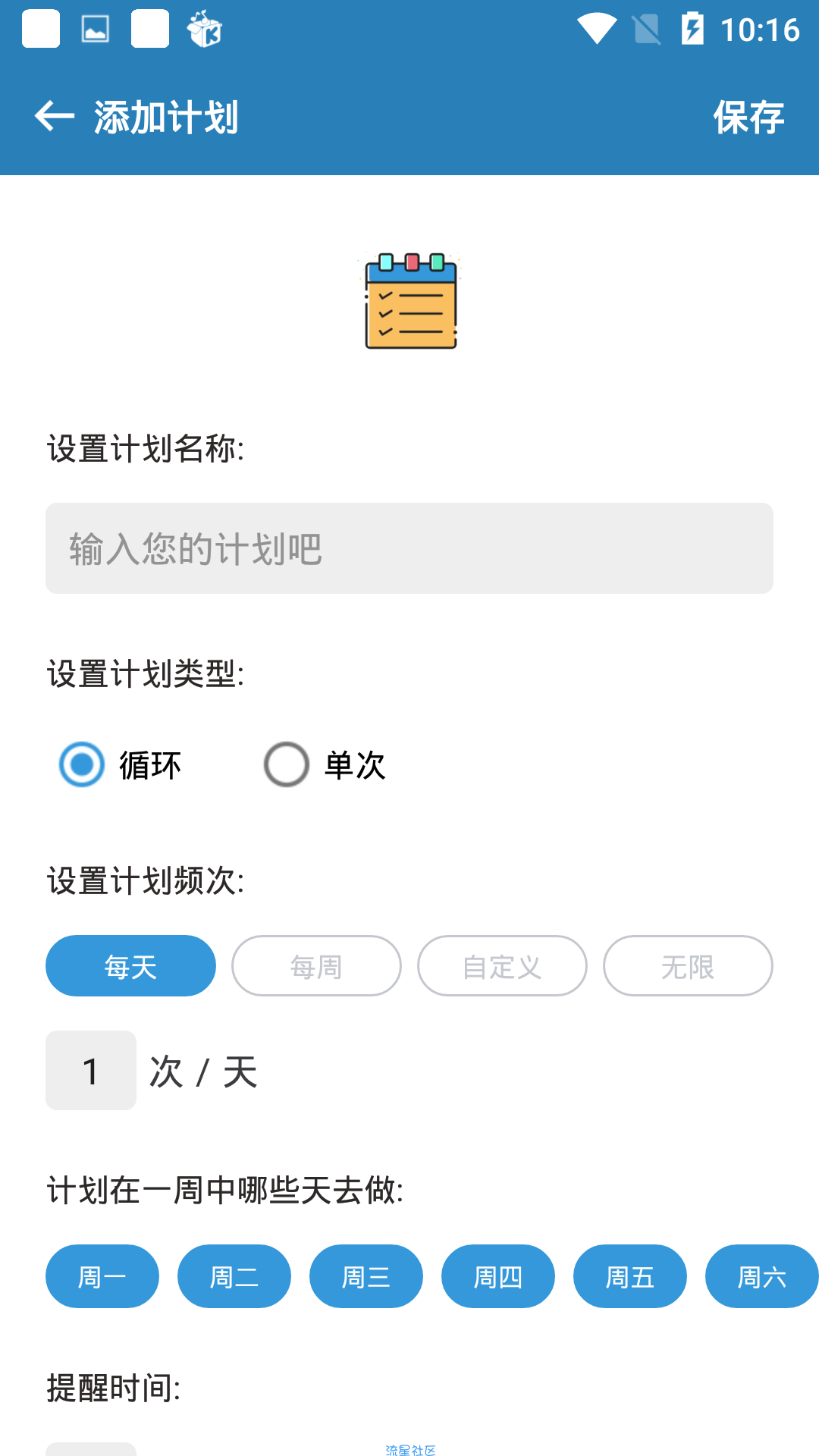Tap the battery charging icon
The height and width of the screenshot is (1456, 819).
pos(692,29)
